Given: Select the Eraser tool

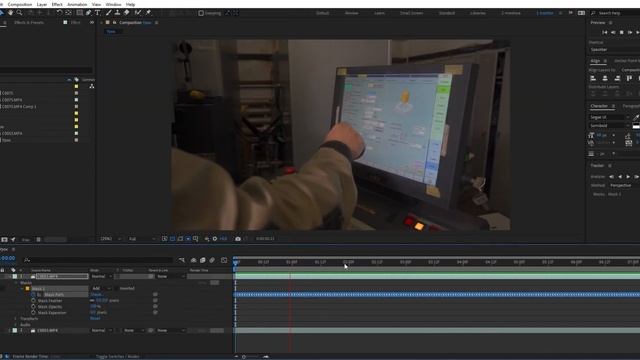Looking at the screenshot, I should [x=127, y=13].
